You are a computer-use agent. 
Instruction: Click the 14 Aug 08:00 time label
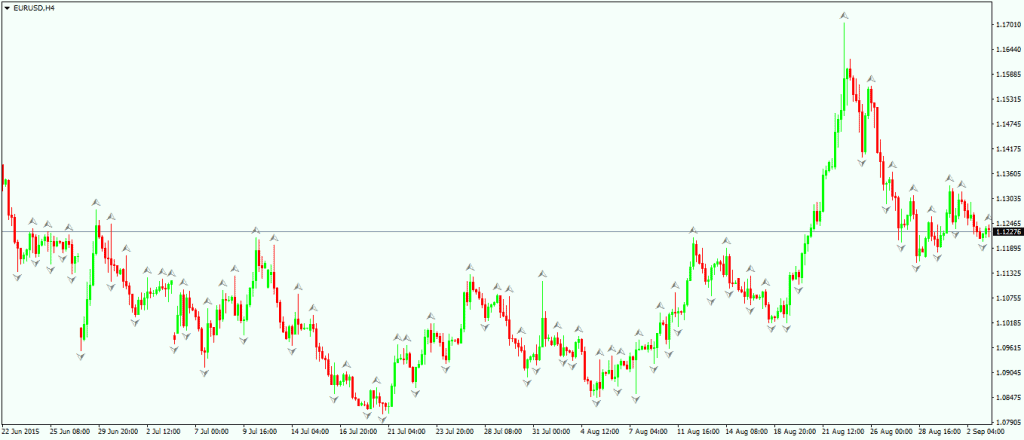746,432
